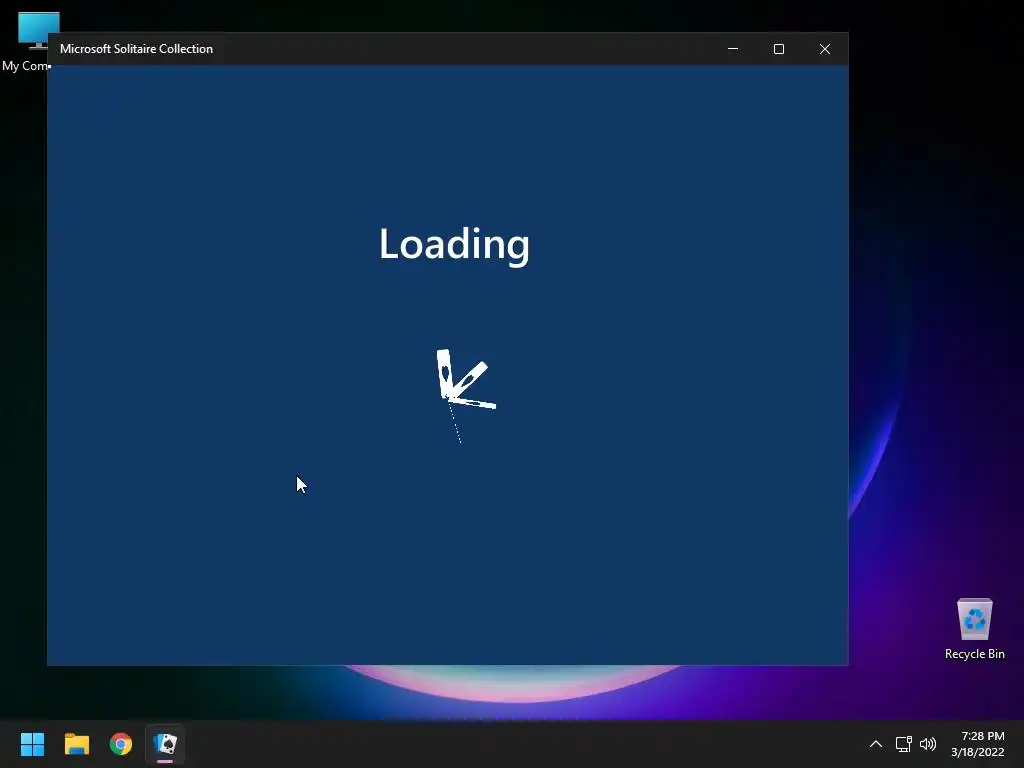Open the Windows Start menu
1024x768 pixels.
point(32,744)
